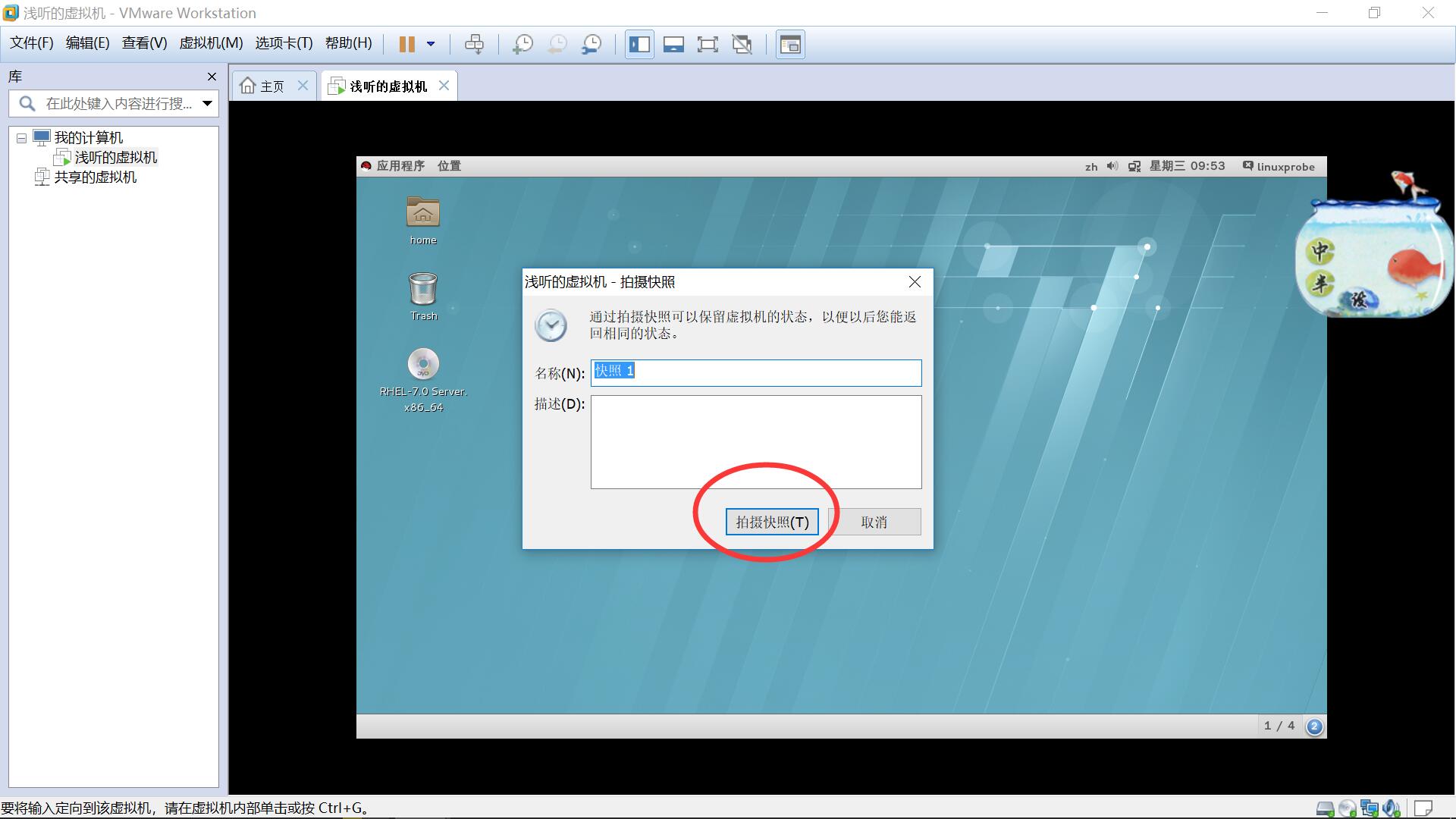Close the 库 library panel
1456x819 pixels.
[212, 77]
